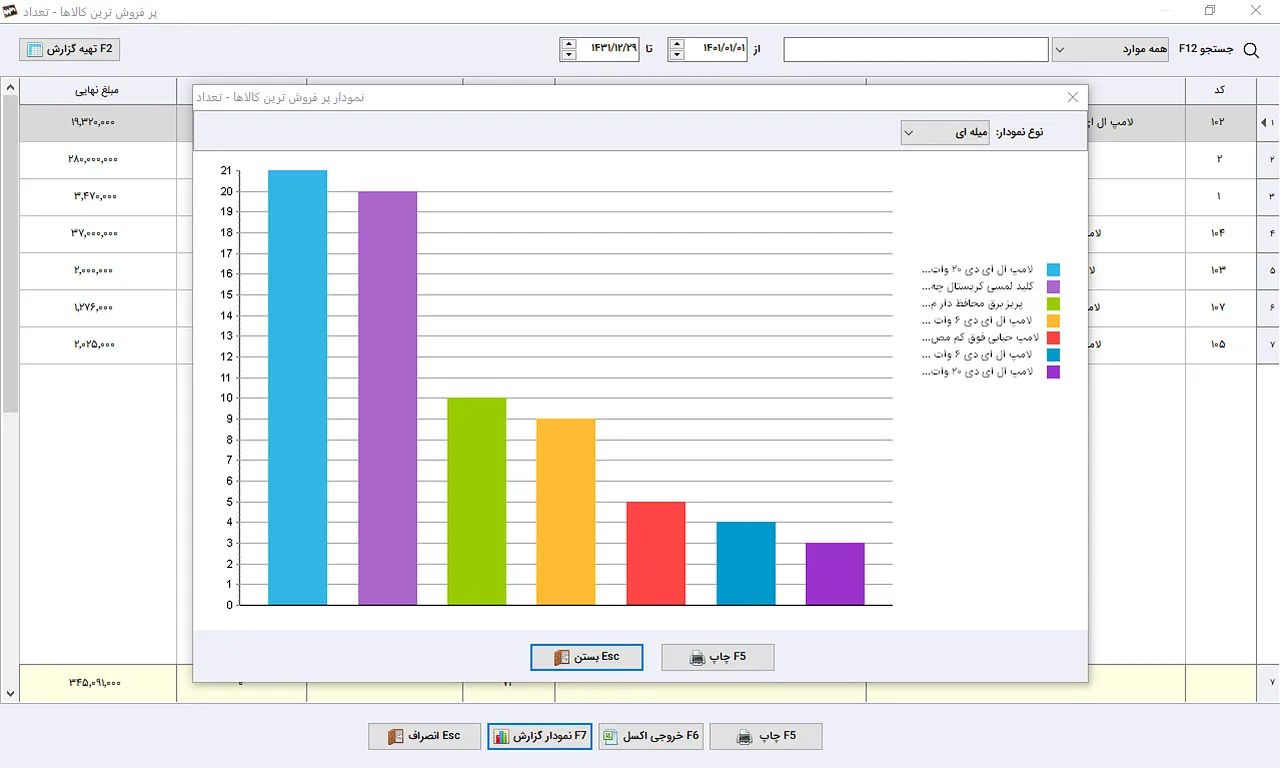1280x768 pixels.
Task: Click the green bar reaching value 10
Action: point(476,501)
